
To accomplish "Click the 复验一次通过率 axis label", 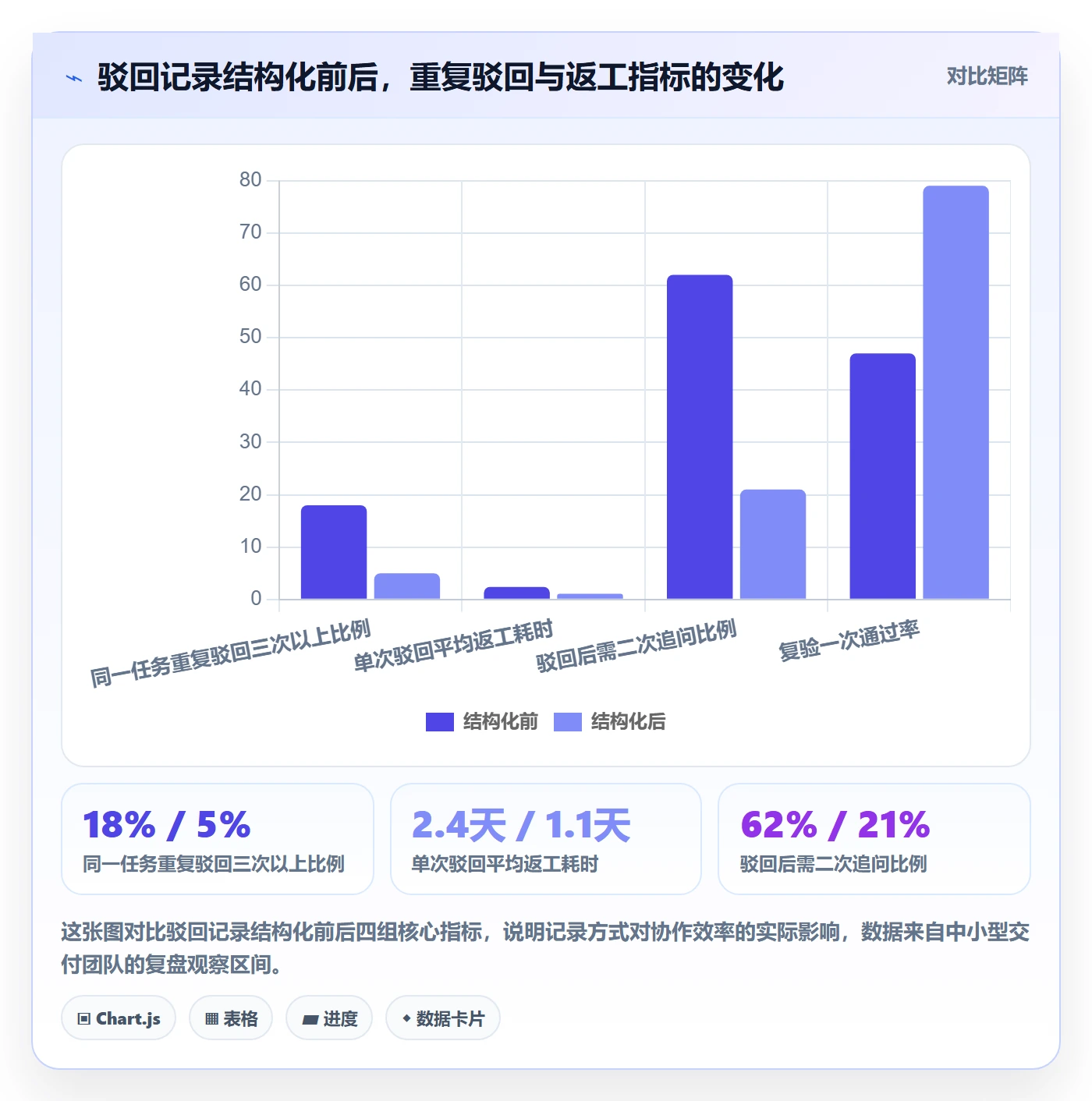I will [849, 641].
